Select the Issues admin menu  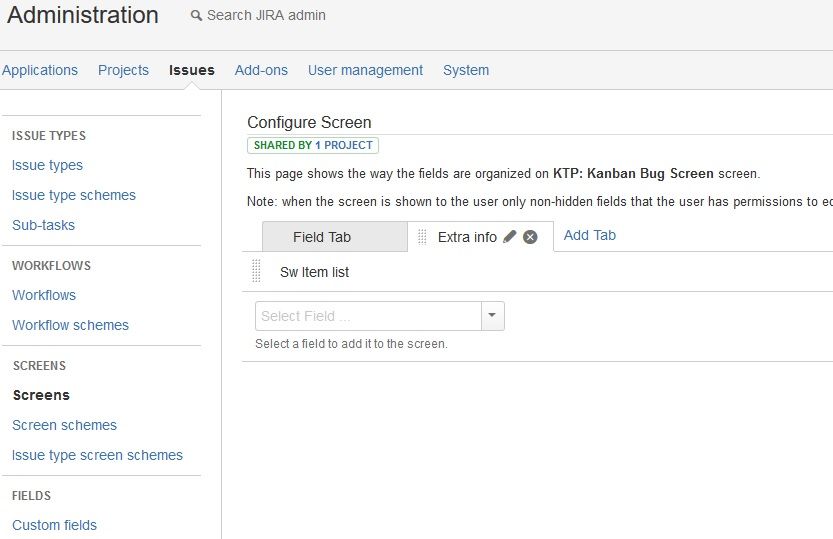tap(192, 70)
